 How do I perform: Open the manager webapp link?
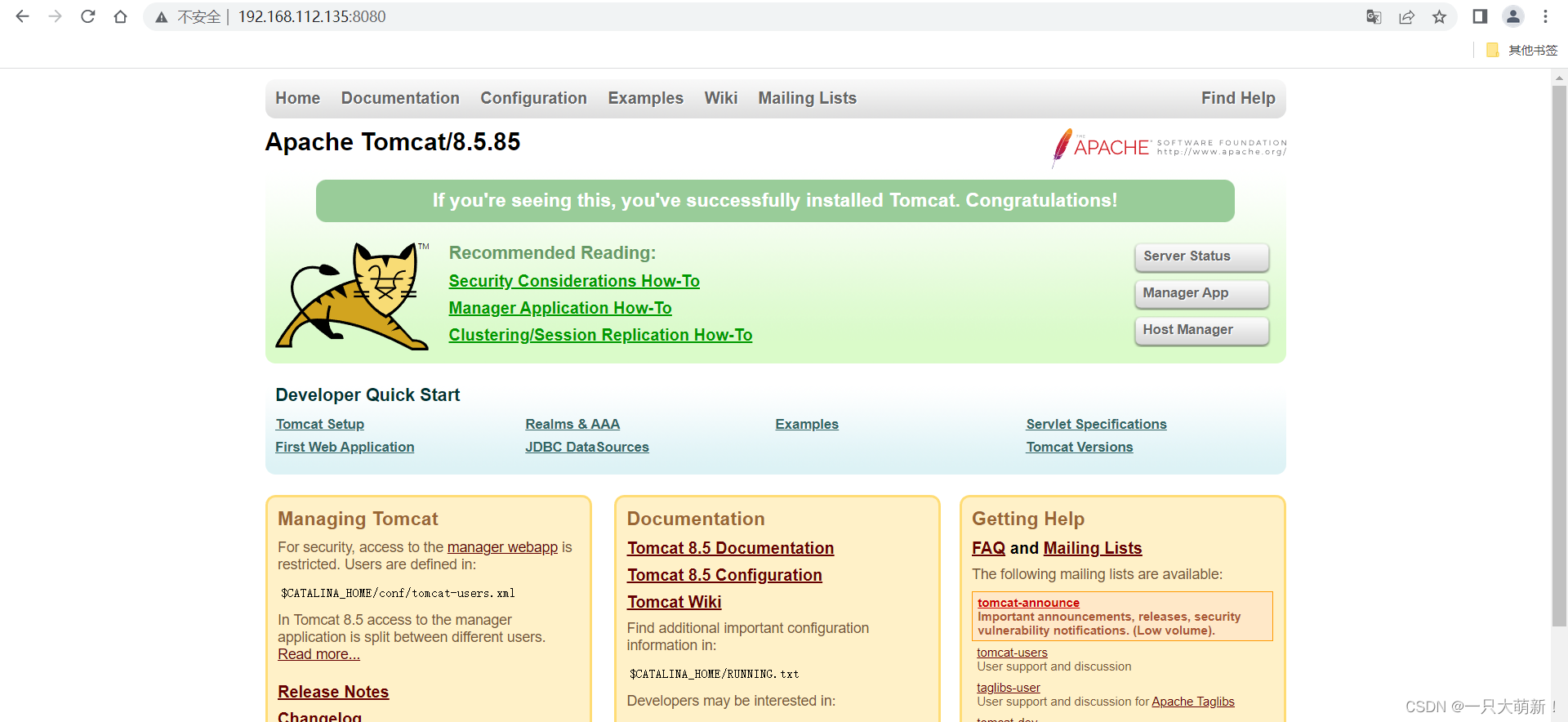click(x=502, y=547)
